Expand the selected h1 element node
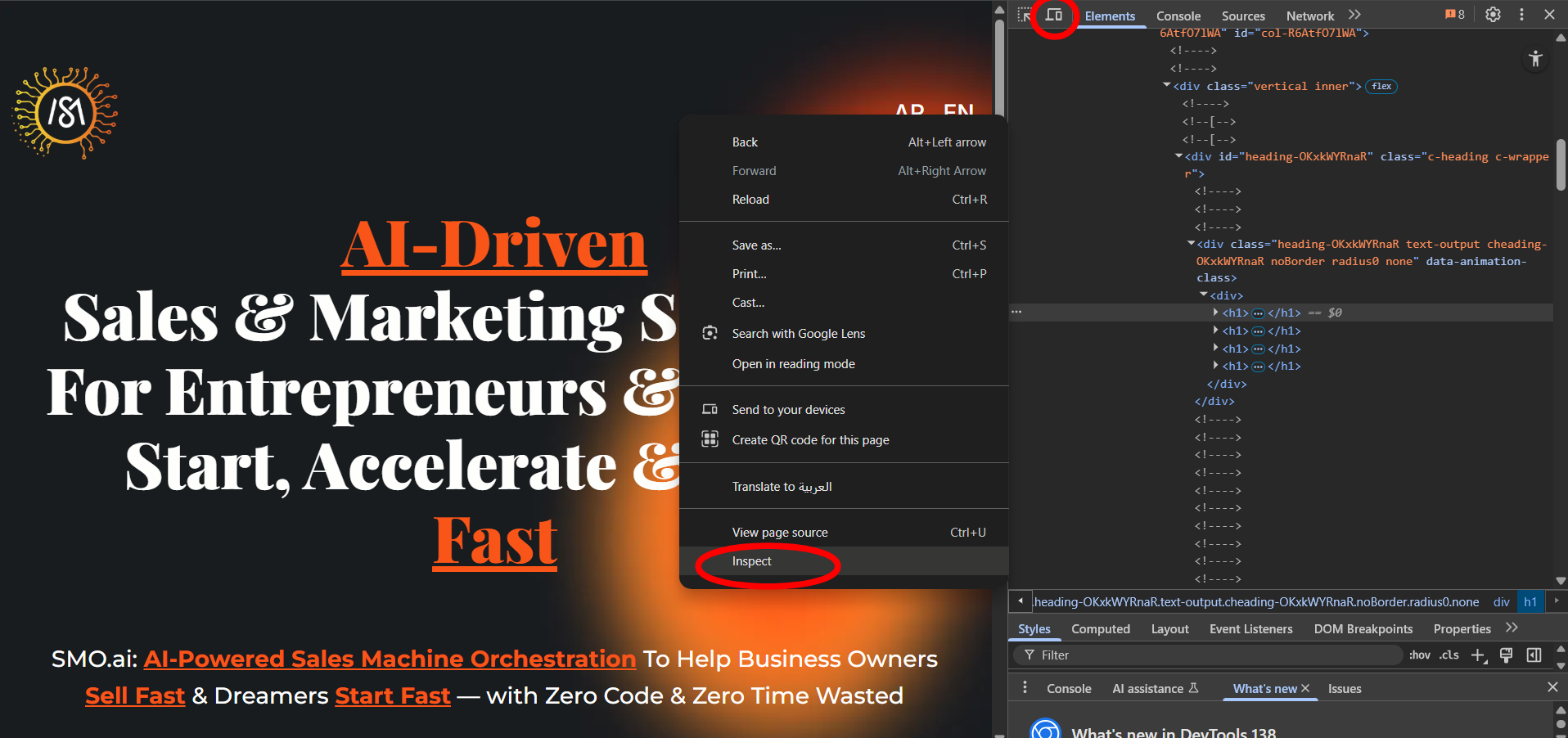Image resolution: width=1568 pixels, height=738 pixels. (1216, 313)
